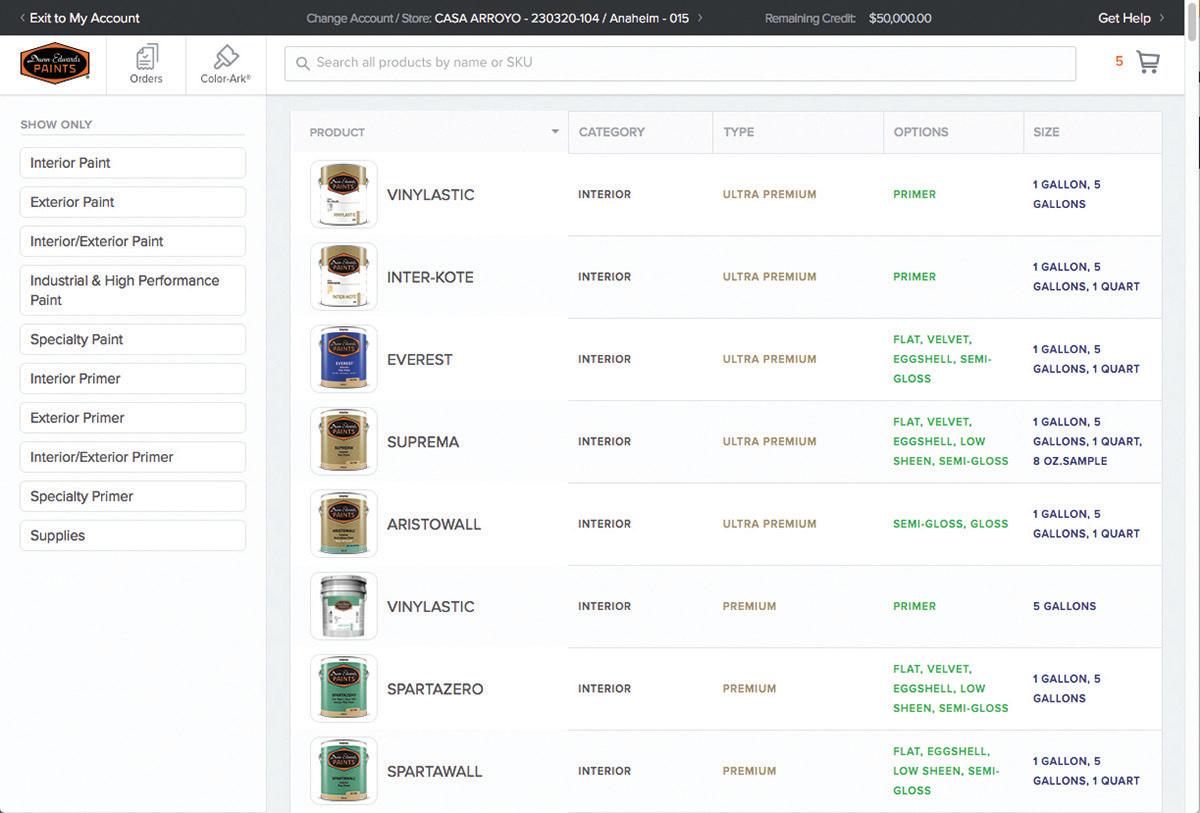Filter by Interior Primer
Image resolution: width=1200 pixels, height=813 pixels.
click(133, 378)
